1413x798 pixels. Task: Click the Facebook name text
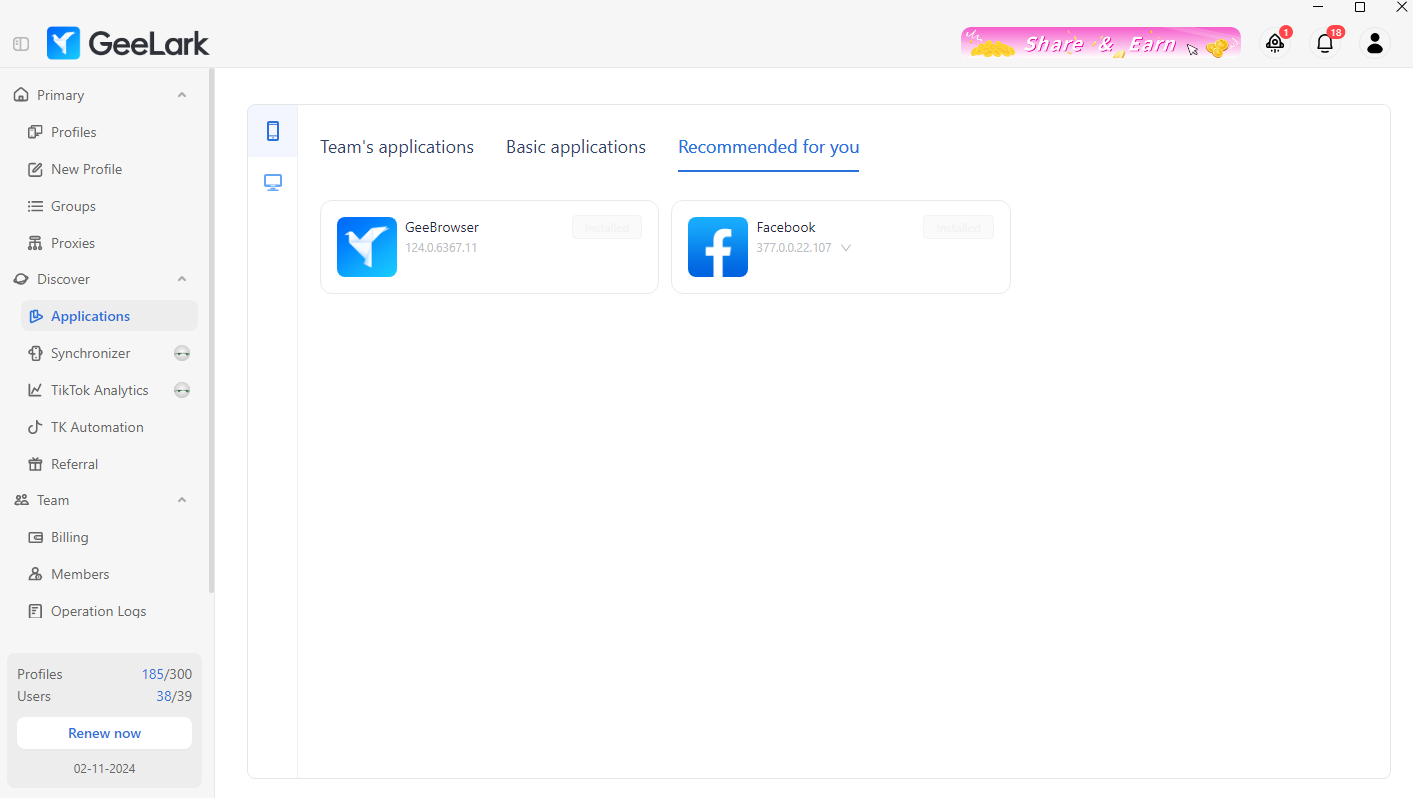[x=786, y=227]
